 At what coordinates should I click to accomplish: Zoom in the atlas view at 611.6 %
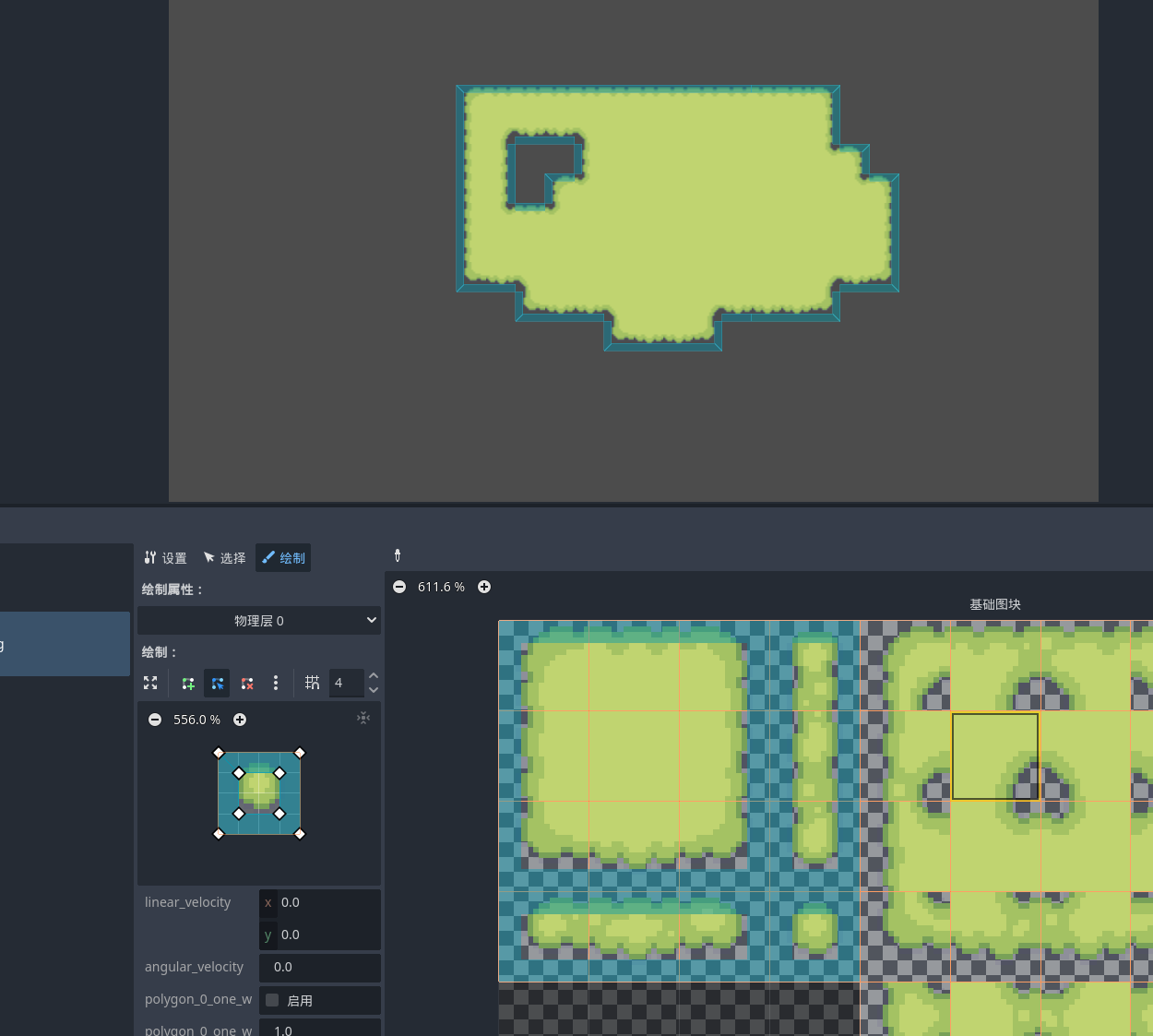point(484,587)
